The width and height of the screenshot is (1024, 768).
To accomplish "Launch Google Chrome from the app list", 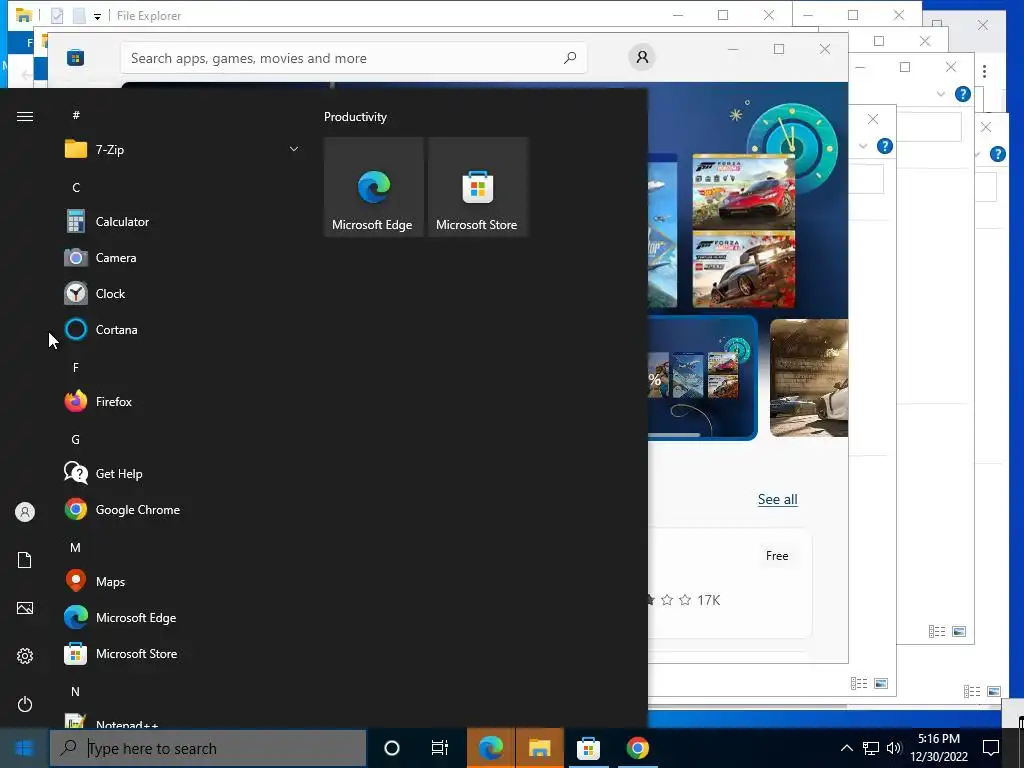I will click(182, 510).
